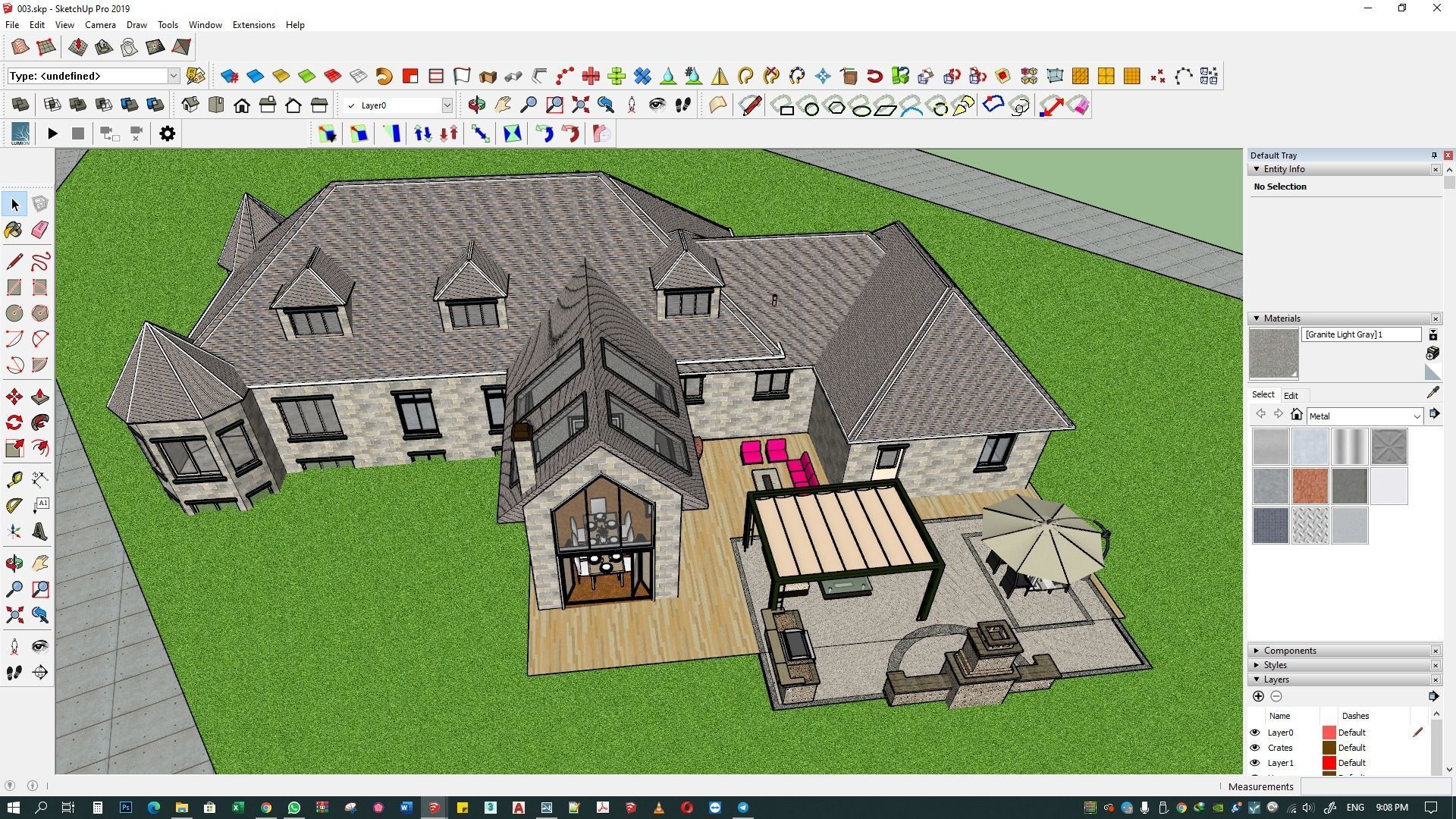Open the Metal materials collection dropdown
Screen dimensions: 1456x819
(x=1416, y=416)
